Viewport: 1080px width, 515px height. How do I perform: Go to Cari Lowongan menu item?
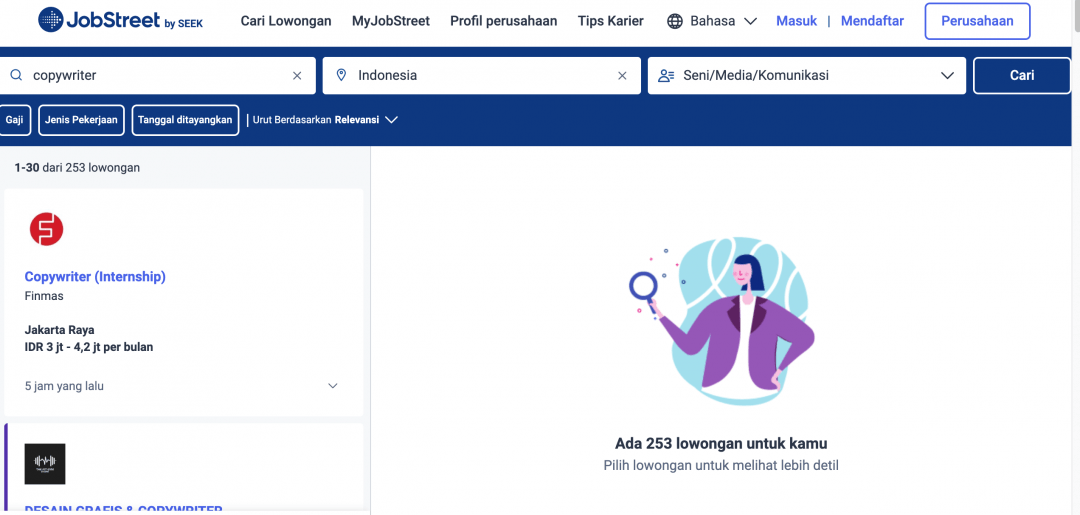pyautogui.click(x=286, y=21)
